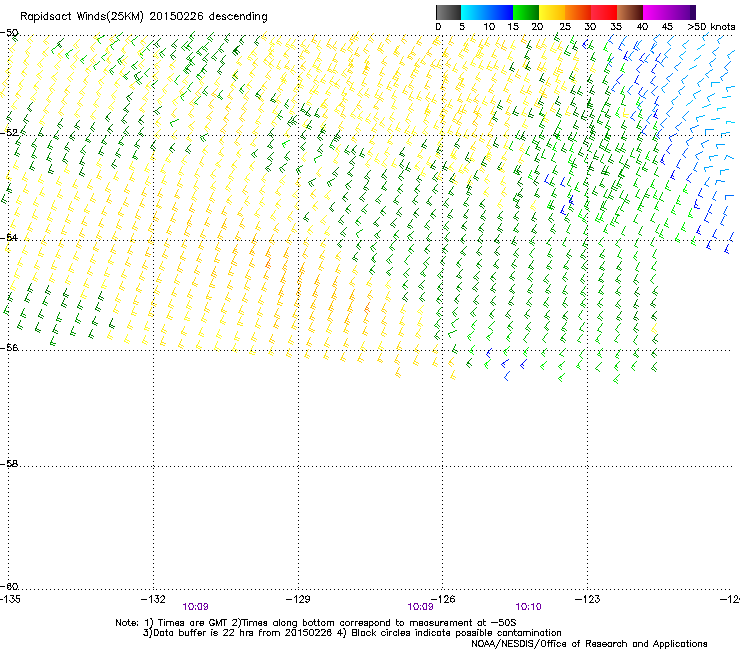Click the 'Data buffer is 22 hrs' note line
The height and width of the screenshot is (650, 740).
point(352,633)
